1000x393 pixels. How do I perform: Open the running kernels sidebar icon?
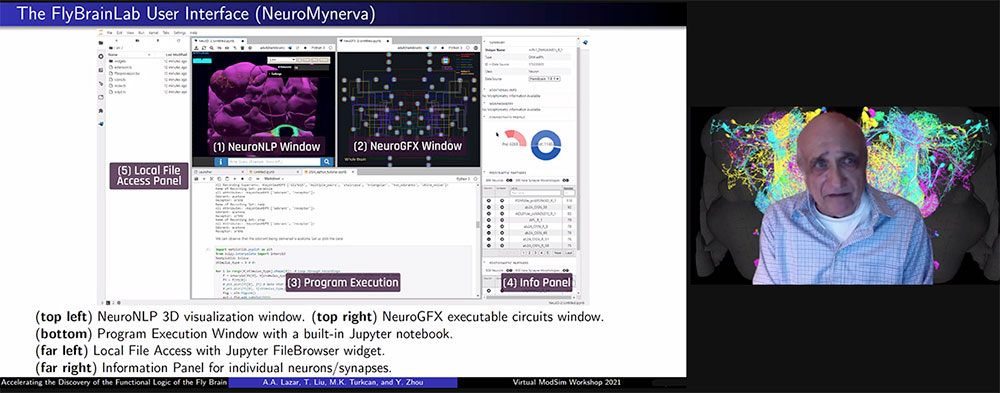tap(101, 56)
